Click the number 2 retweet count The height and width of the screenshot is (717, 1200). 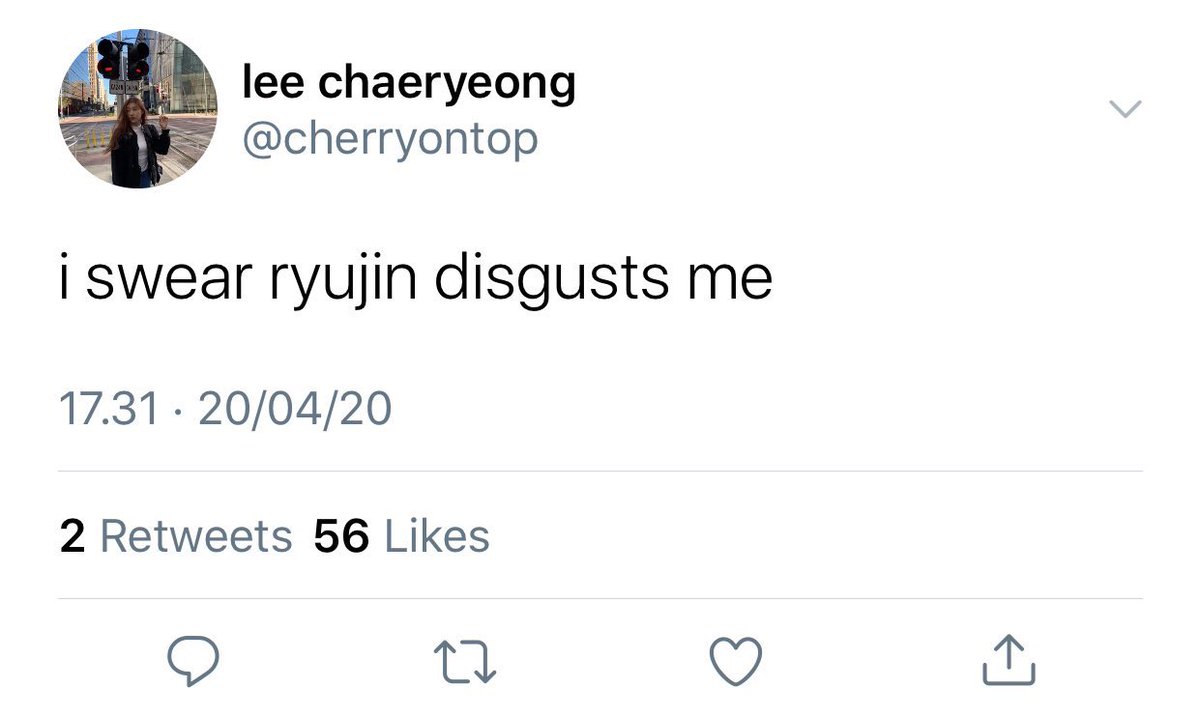point(72,537)
